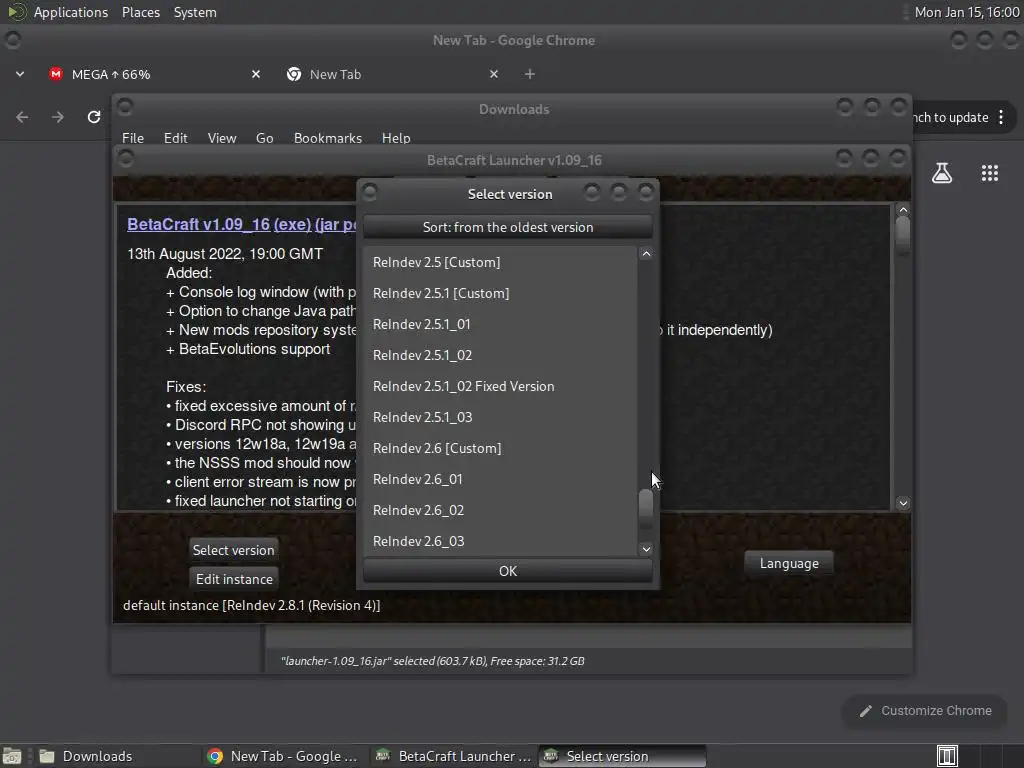
Task: Open BetaCraft v1.09_16 link
Action: pos(199,224)
